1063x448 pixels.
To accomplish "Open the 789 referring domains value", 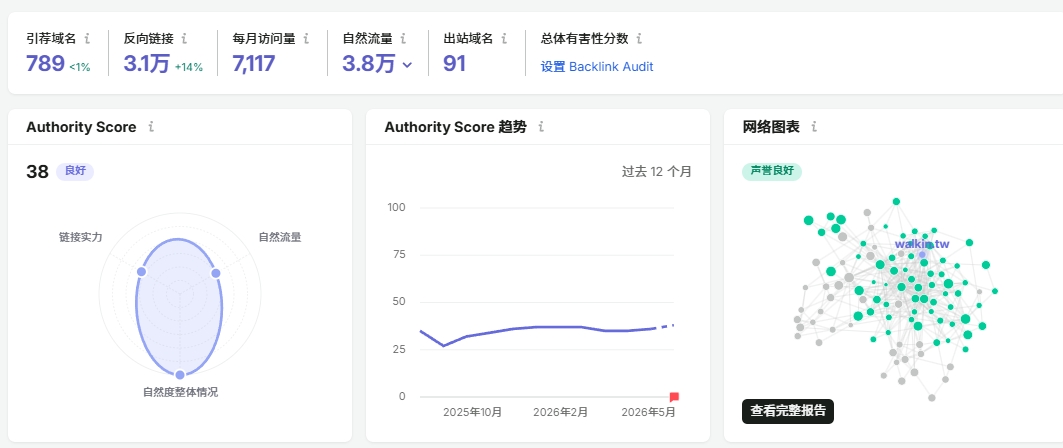I will [45, 64].
